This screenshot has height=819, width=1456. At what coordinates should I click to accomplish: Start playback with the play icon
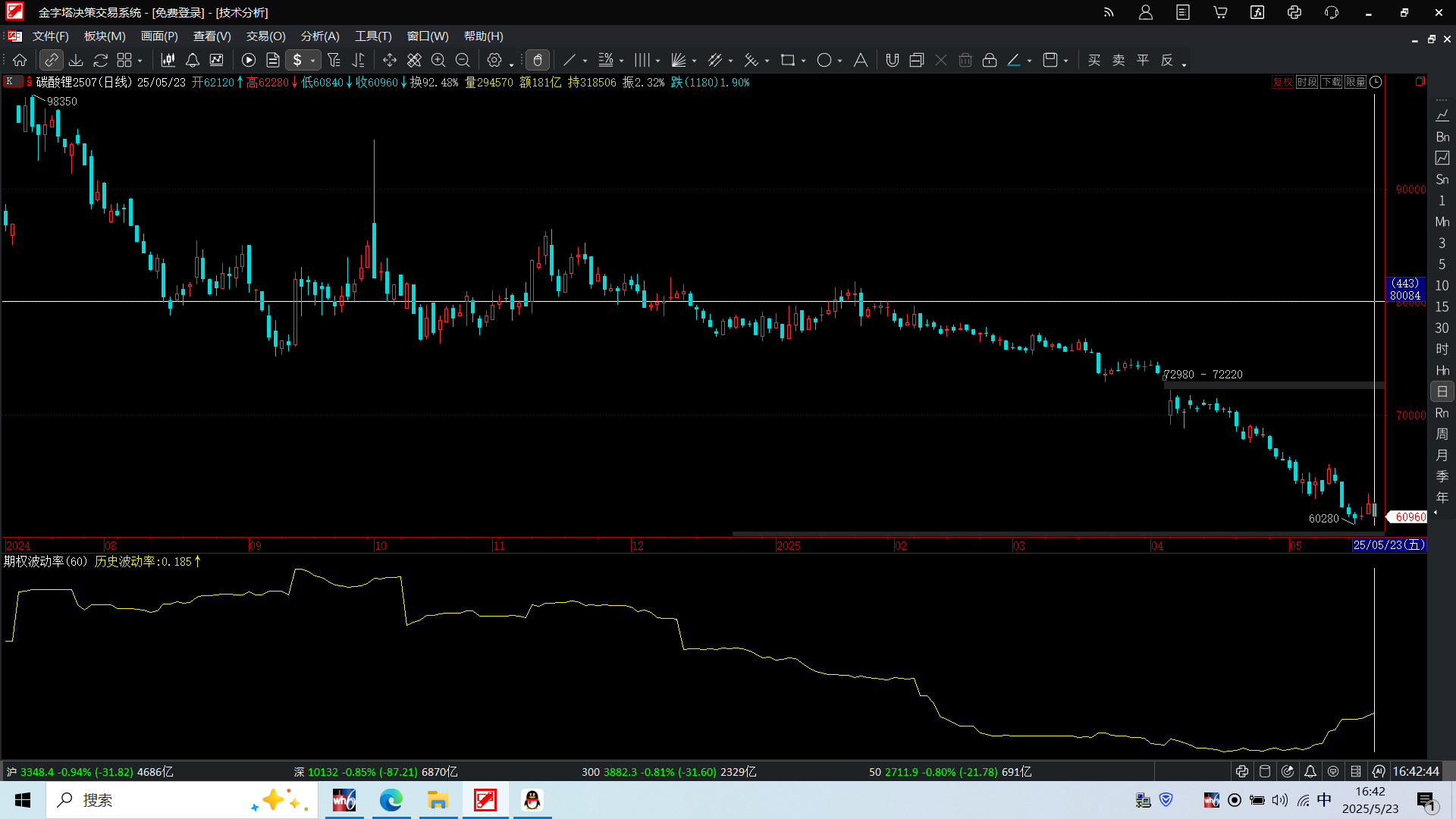tap(249, 60)
